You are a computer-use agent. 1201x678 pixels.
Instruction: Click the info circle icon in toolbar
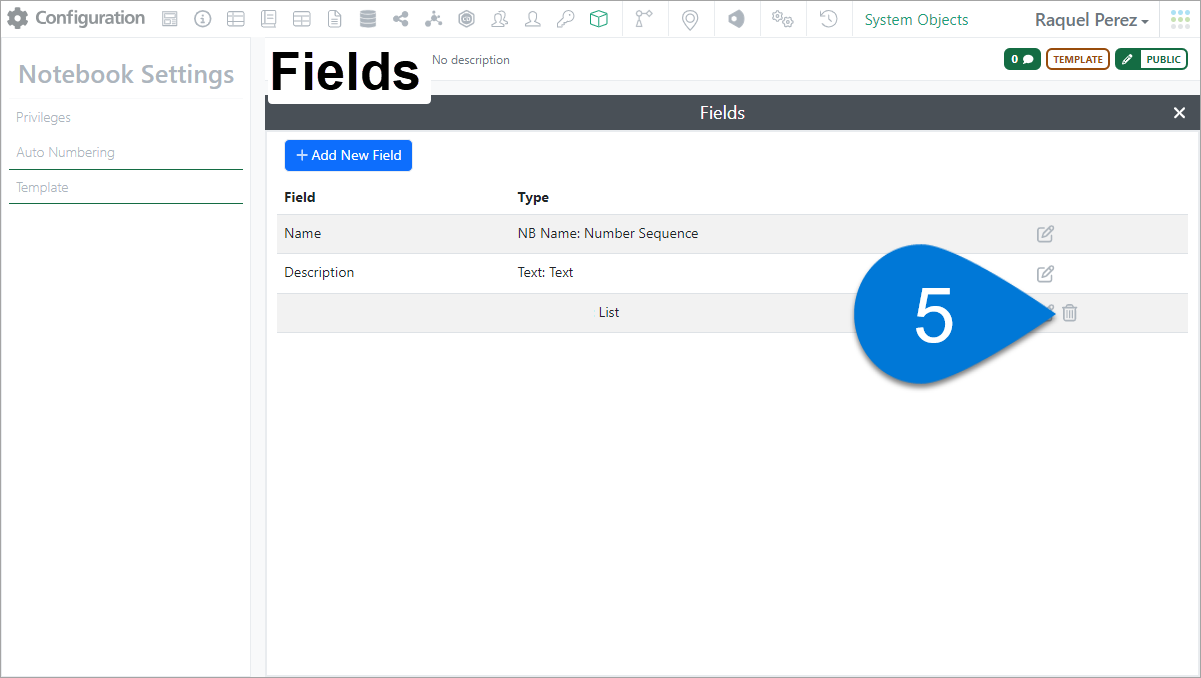coord(203,19)
